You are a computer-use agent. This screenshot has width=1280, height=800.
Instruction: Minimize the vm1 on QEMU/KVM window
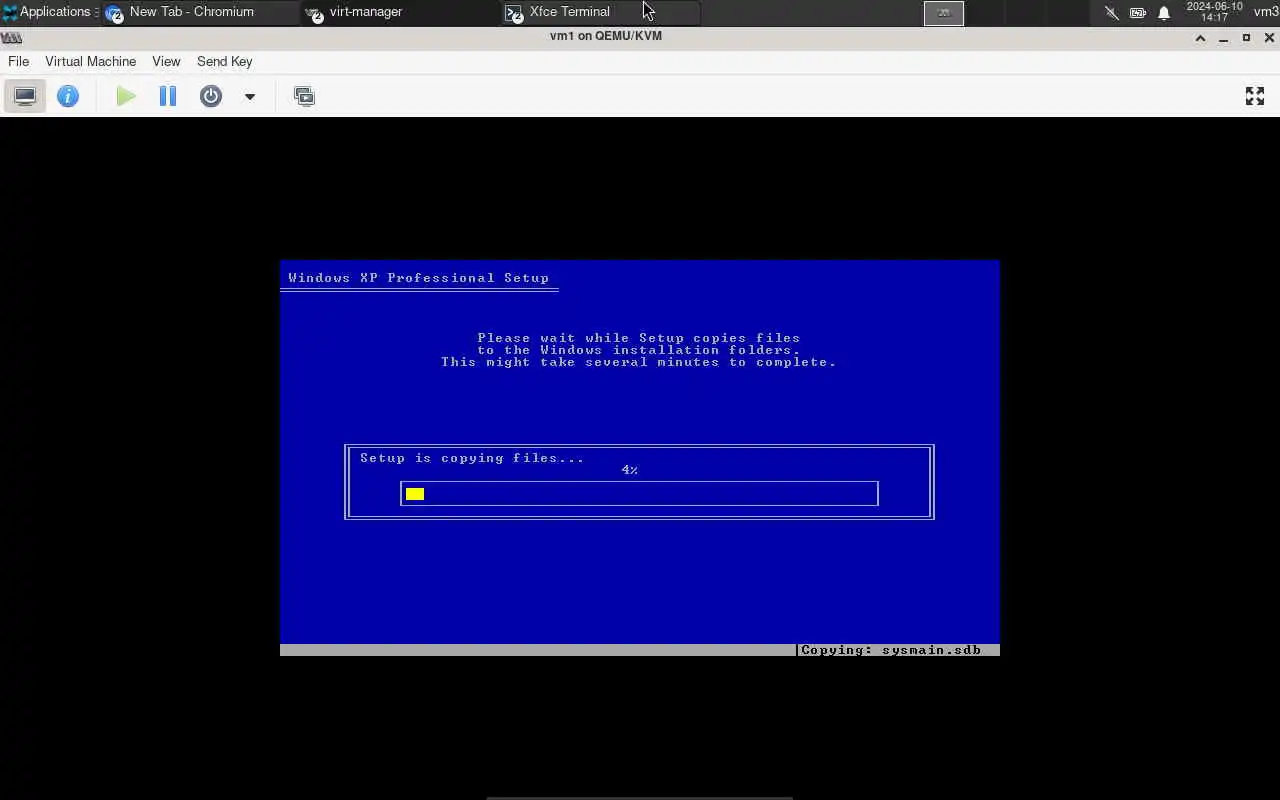1223,38
